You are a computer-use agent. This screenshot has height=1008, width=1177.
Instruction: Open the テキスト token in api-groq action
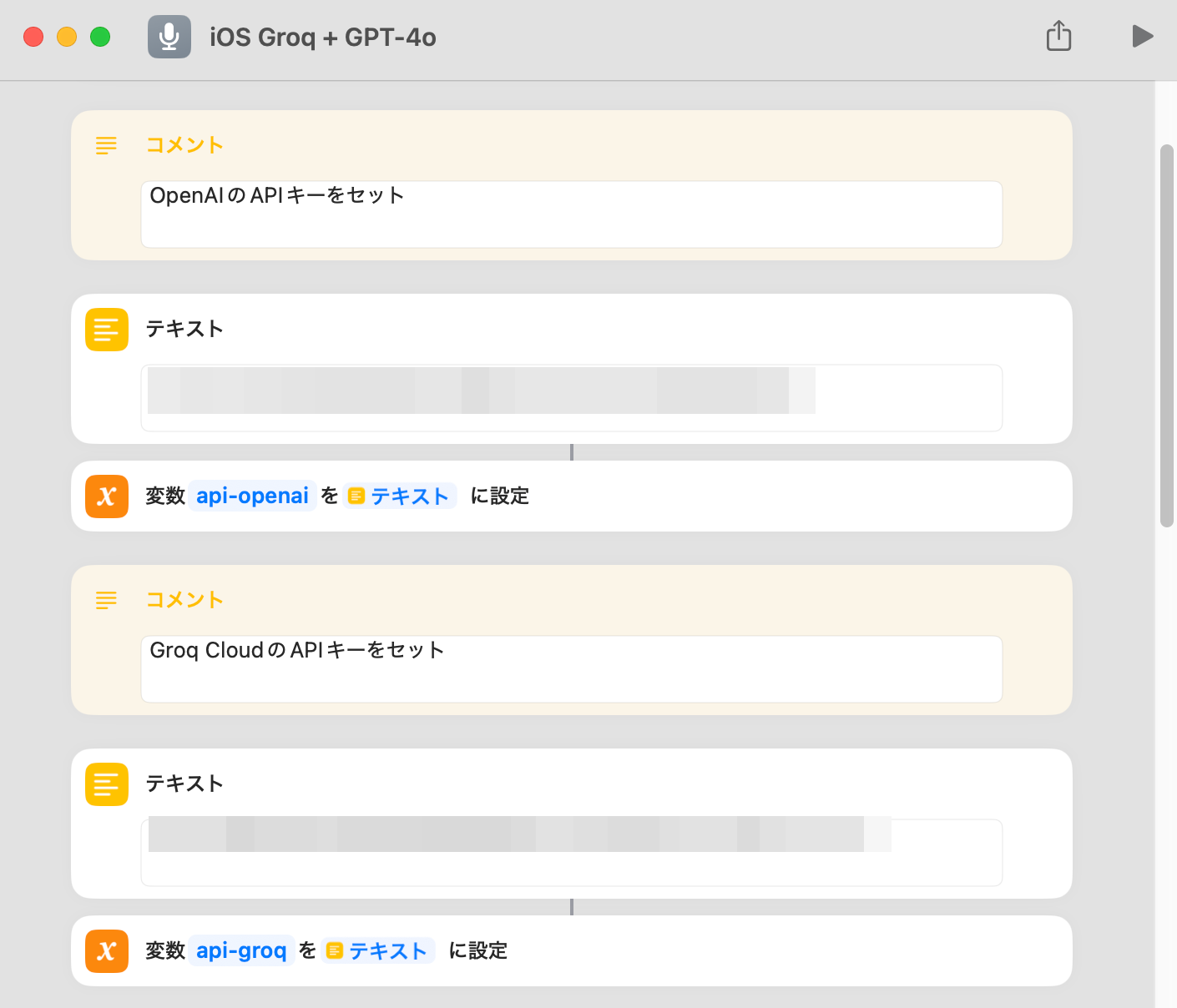coord(378,951)
